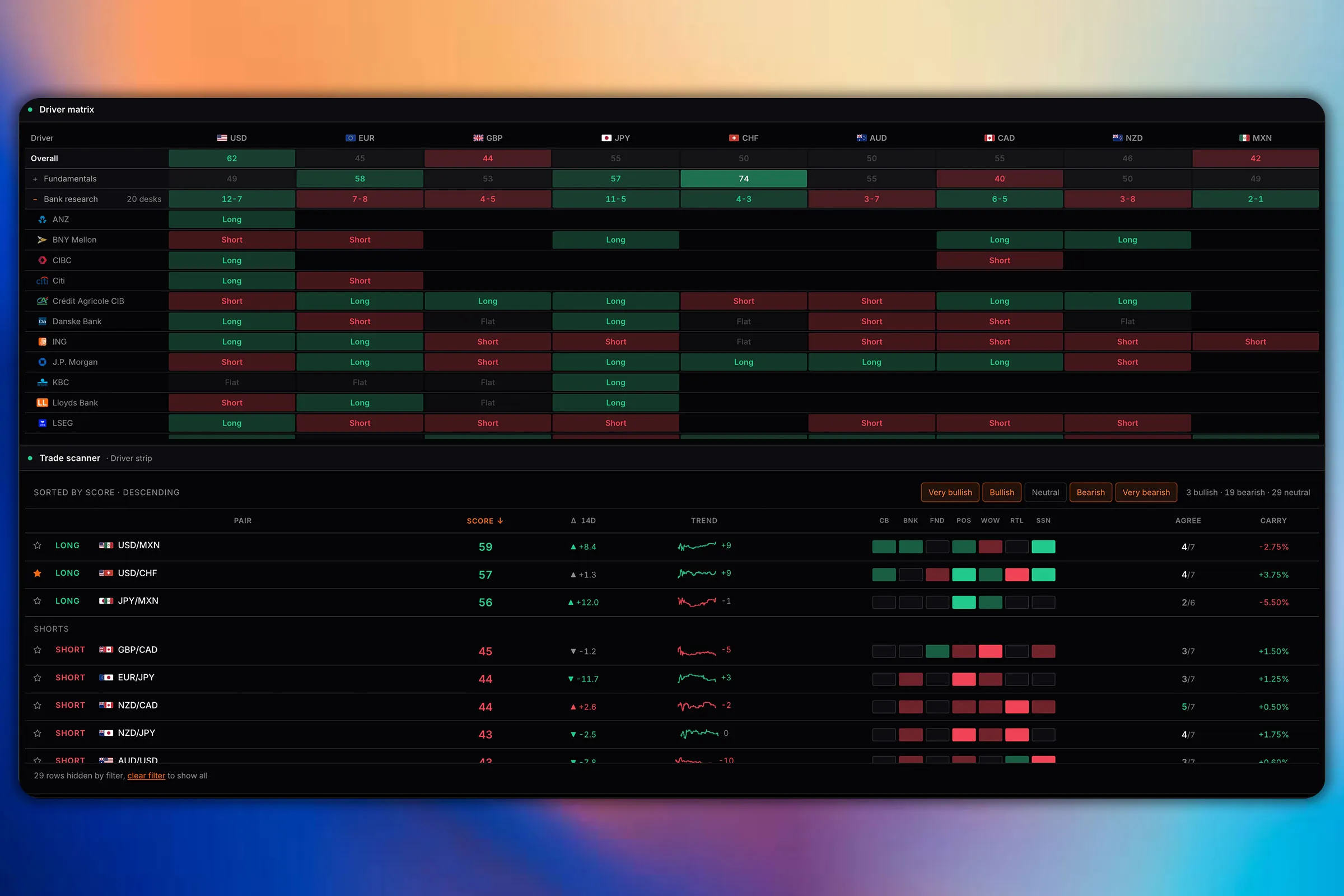Sort by the Carry column
The image size is (1344, 896).
[x=1273, y=521]
